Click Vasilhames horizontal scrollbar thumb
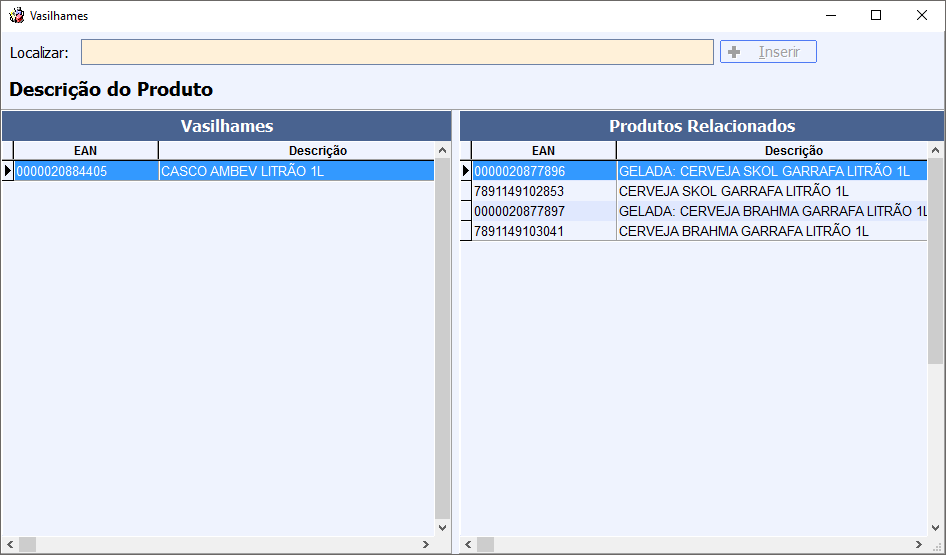946x555 pixels. pyautogui.click(x=28, y=545)
